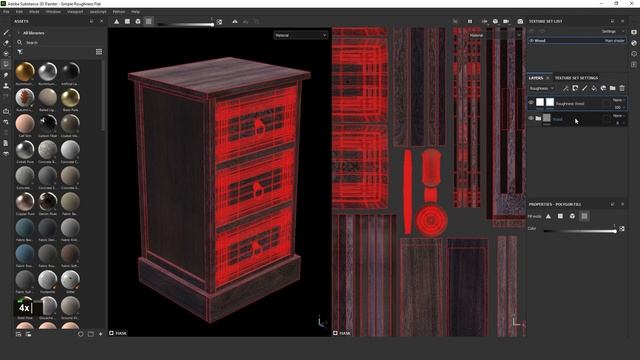Open the Help menu
The width and height of the screenshot is (640, 360).
(x=136, y=12)
